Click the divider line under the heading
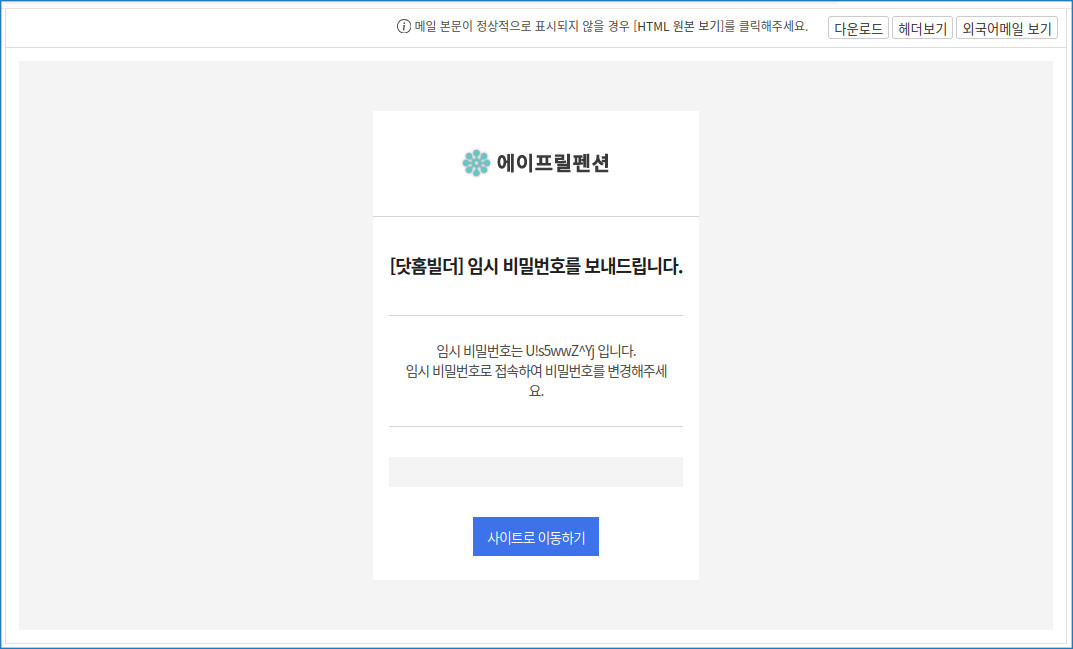Viewport: 1073px width, 649px height. click(x=535, y=315)
